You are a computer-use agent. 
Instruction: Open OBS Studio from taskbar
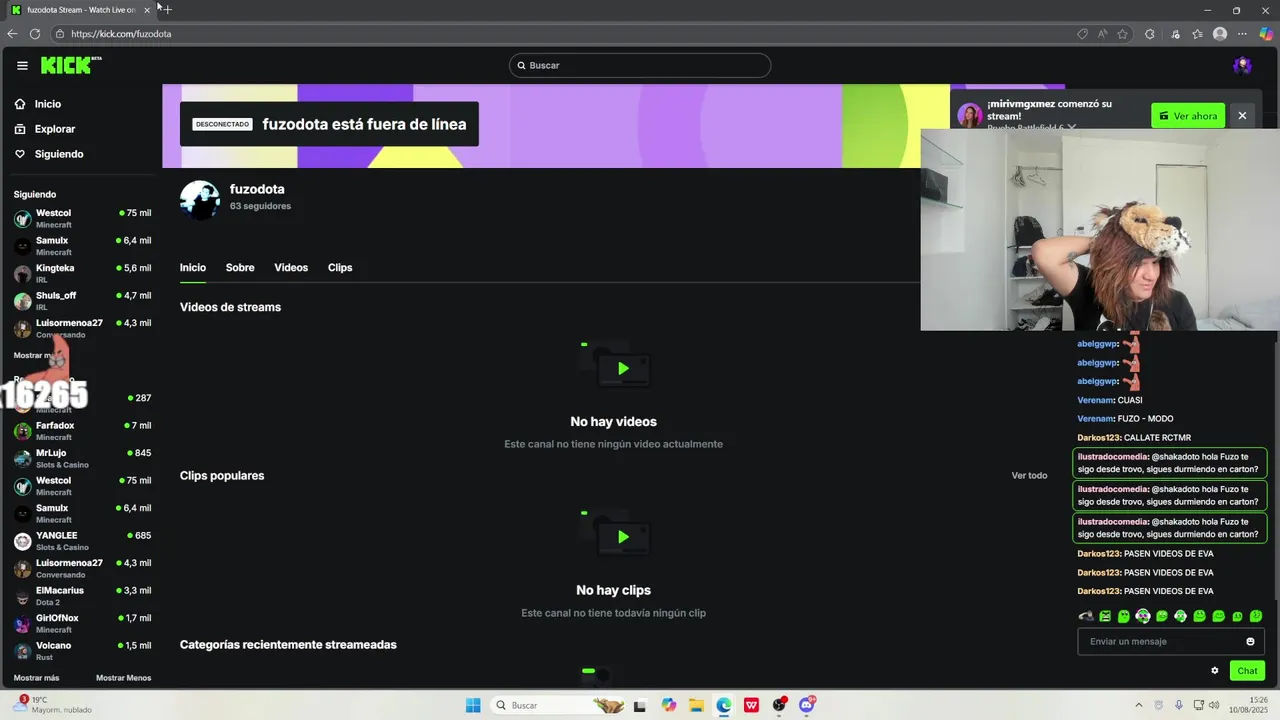point(779,705)
